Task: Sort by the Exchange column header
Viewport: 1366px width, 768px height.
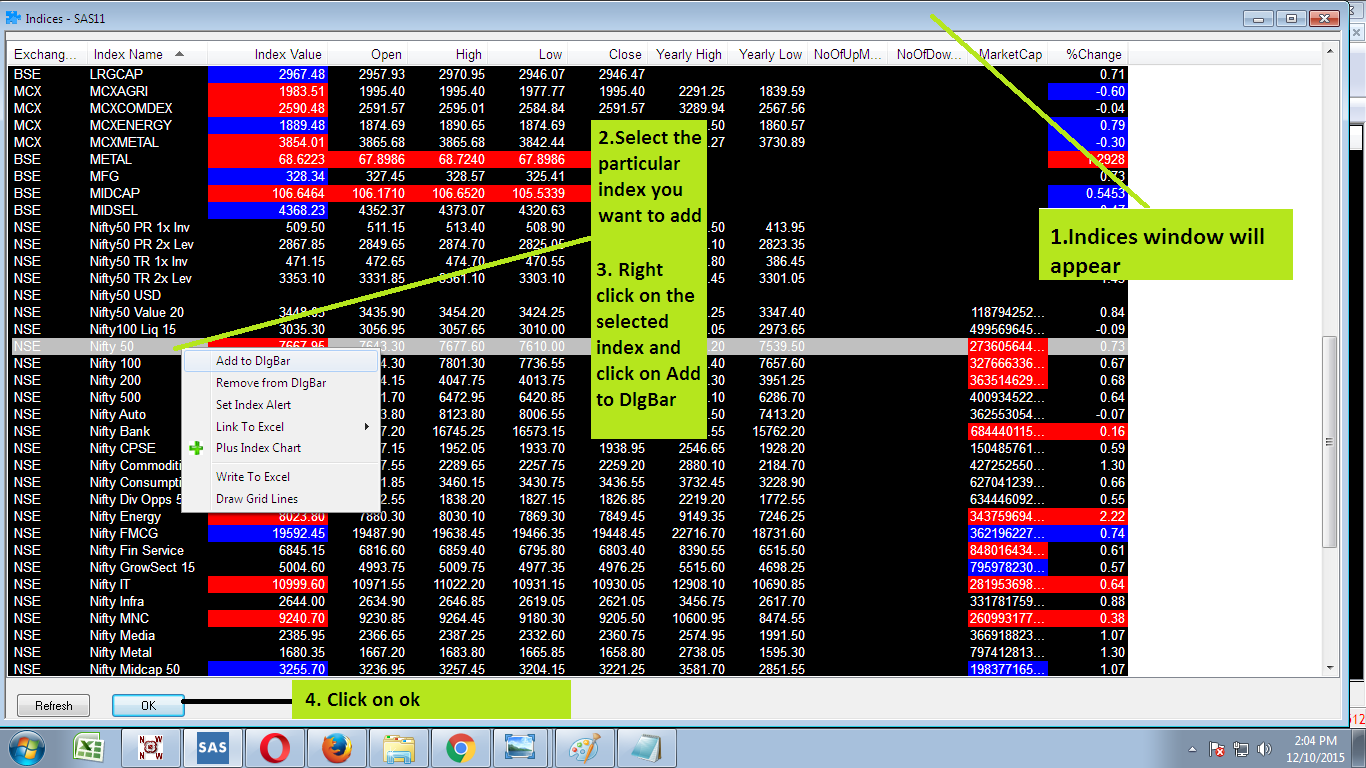Action: [48, 54]
